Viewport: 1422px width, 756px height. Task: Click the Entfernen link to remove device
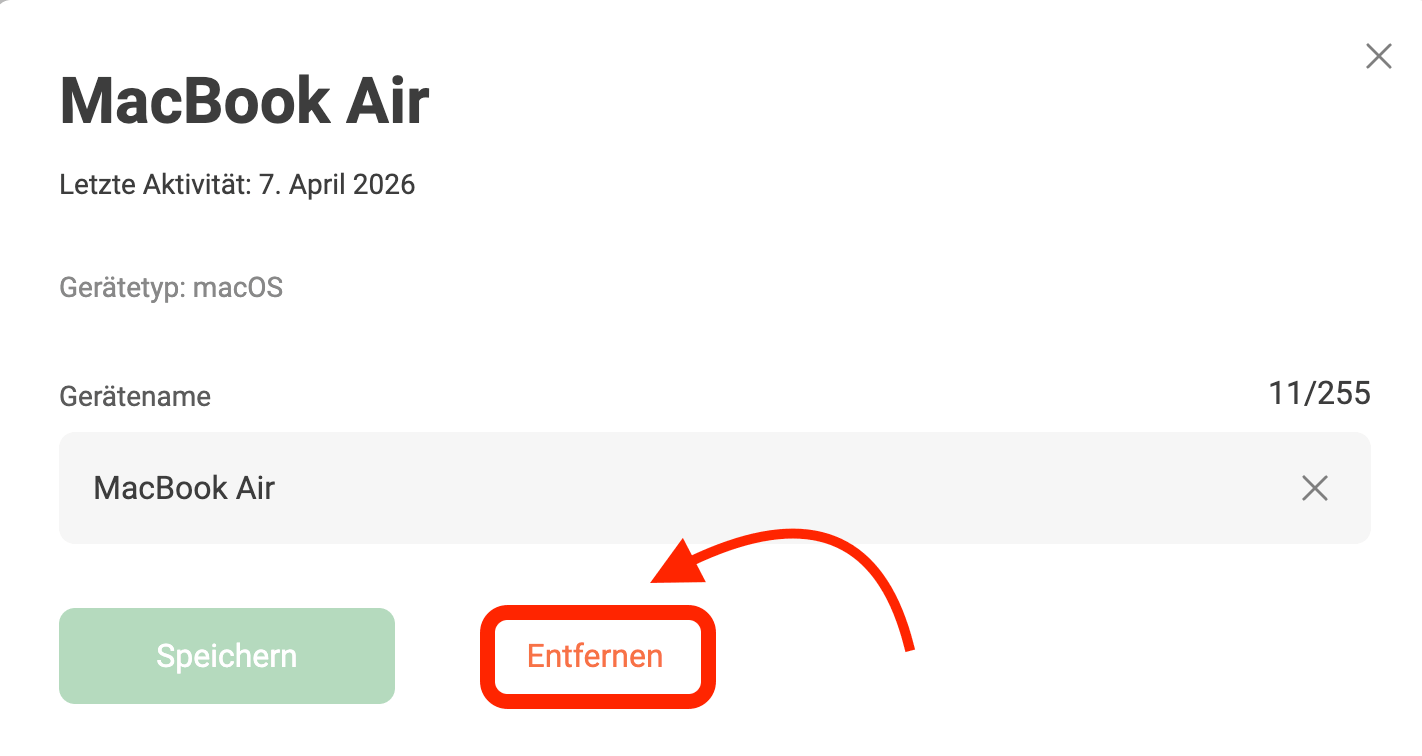595,656
